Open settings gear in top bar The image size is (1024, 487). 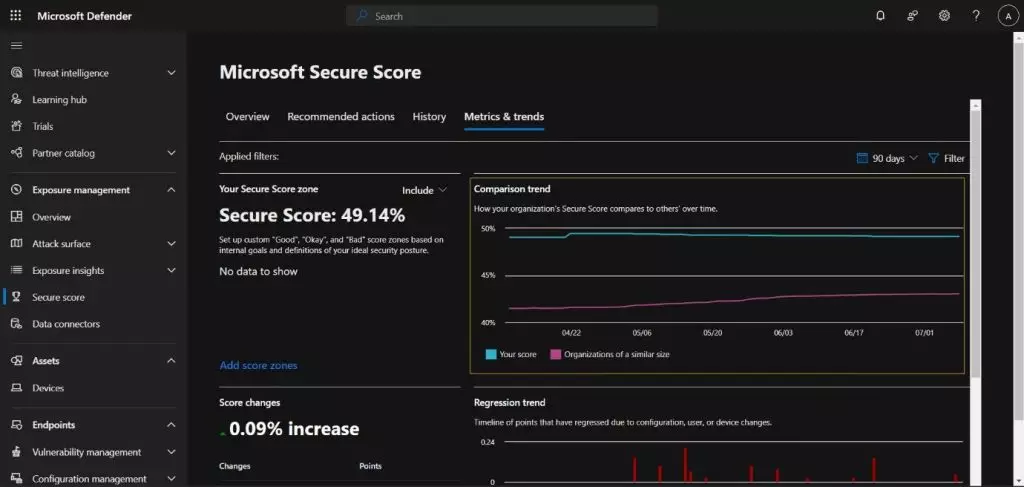pyautogui.click(x=944, y=16)
